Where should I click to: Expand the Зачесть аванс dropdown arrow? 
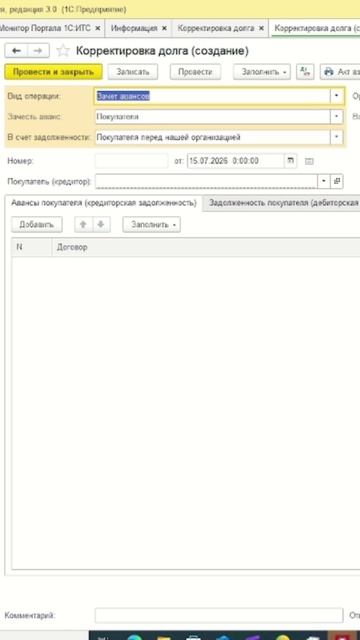337,117
